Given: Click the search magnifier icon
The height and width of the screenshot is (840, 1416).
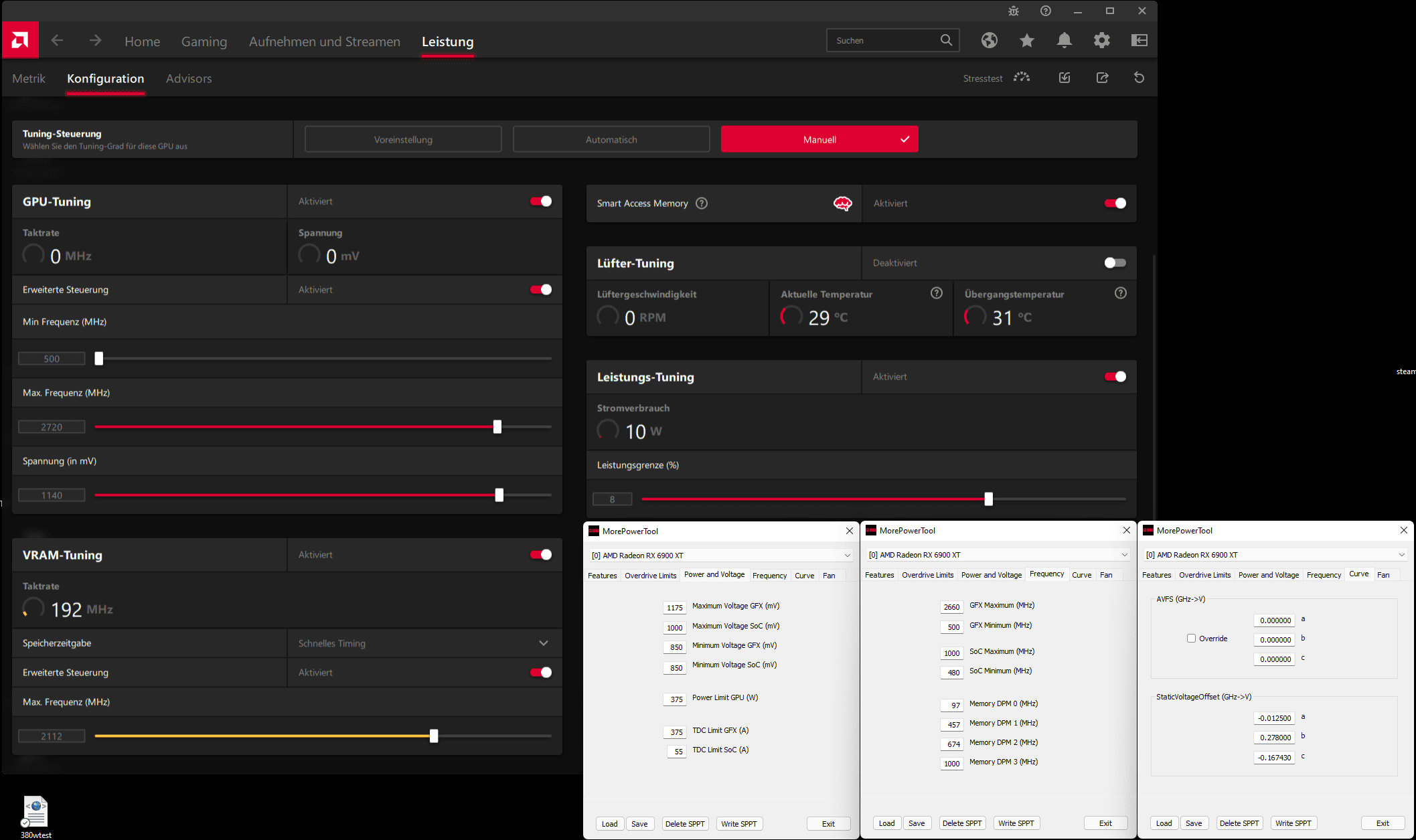Looking at the screenshot, I should [946, 40].
